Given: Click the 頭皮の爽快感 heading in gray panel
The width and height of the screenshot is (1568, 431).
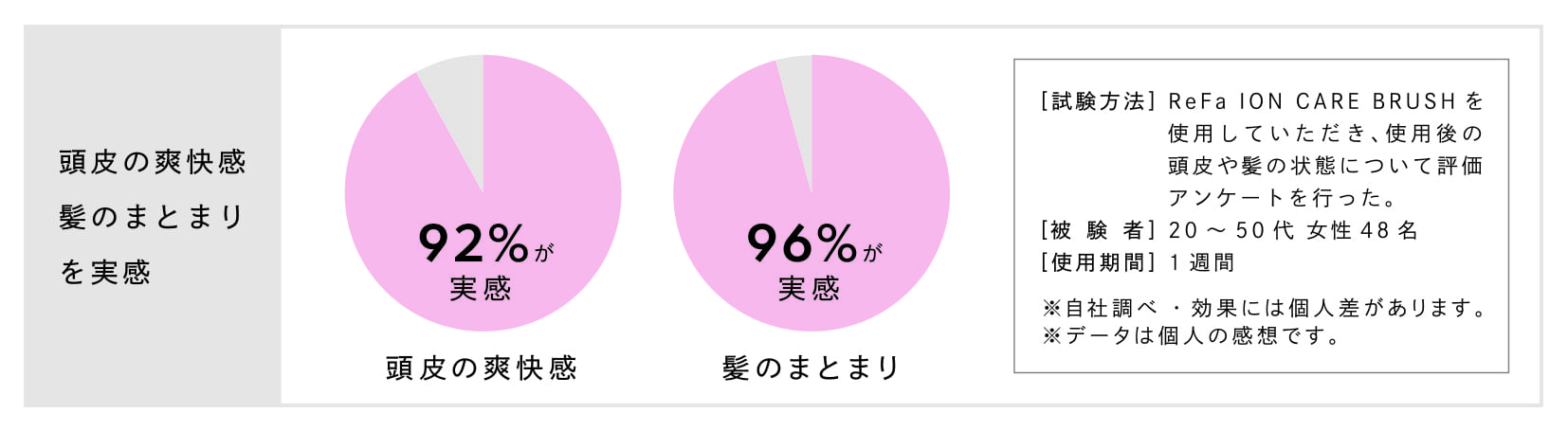Looking at the screenshot, I should pos(153,162).
